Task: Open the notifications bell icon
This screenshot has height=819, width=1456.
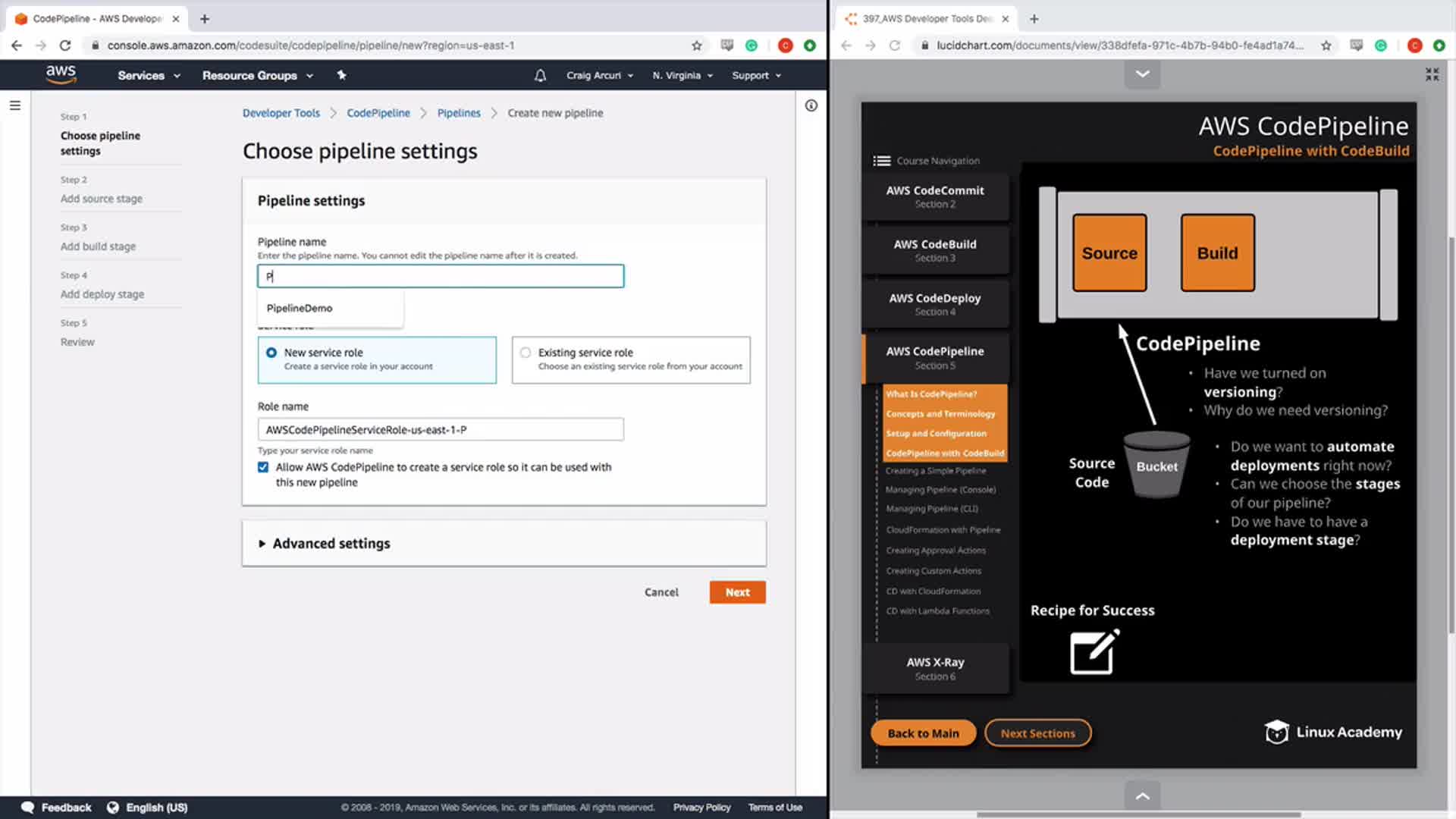Action: [x=540, y=75]
